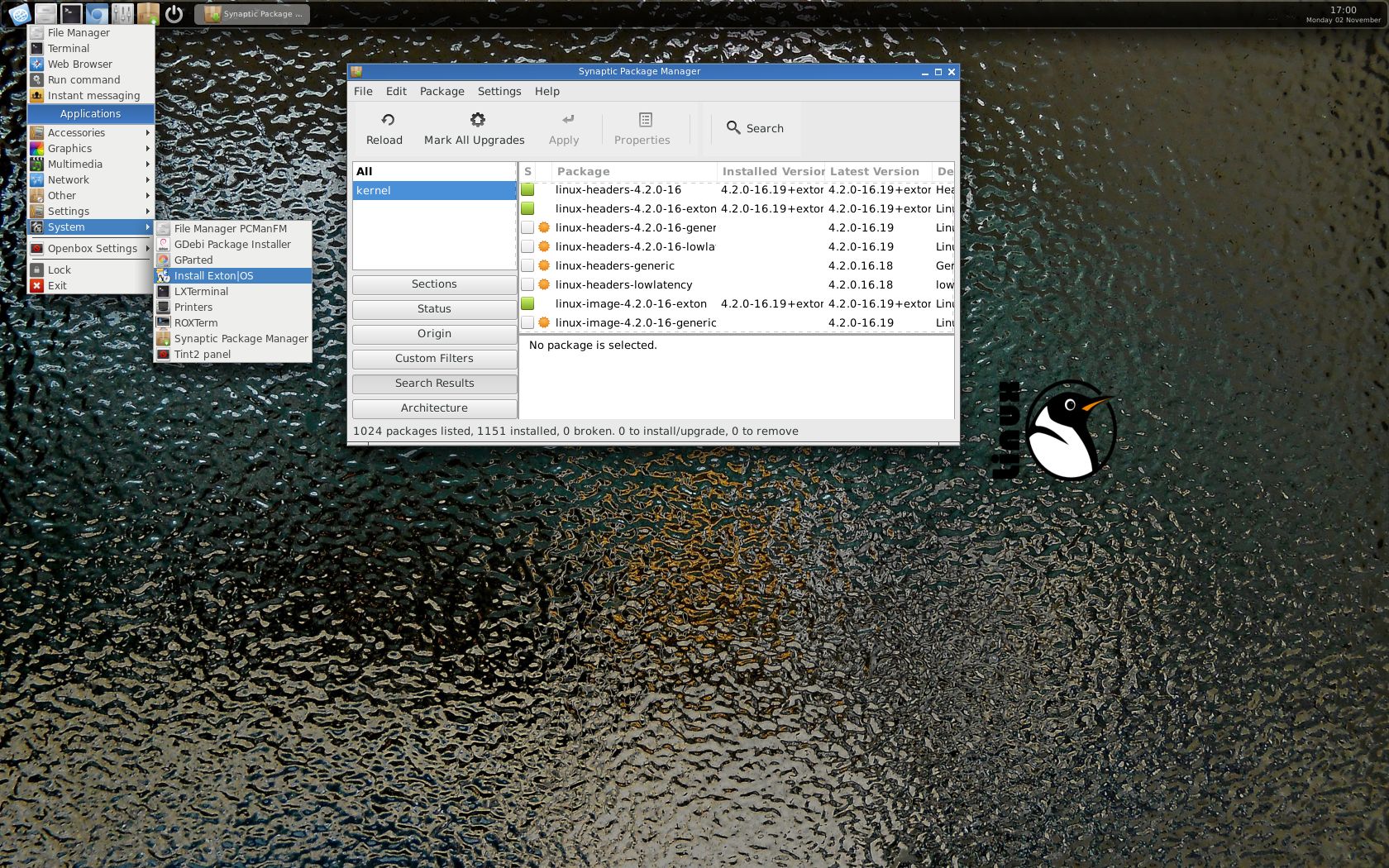Sort by Package column header
This screenshot has width=1389, height=868.
(634, 172)
